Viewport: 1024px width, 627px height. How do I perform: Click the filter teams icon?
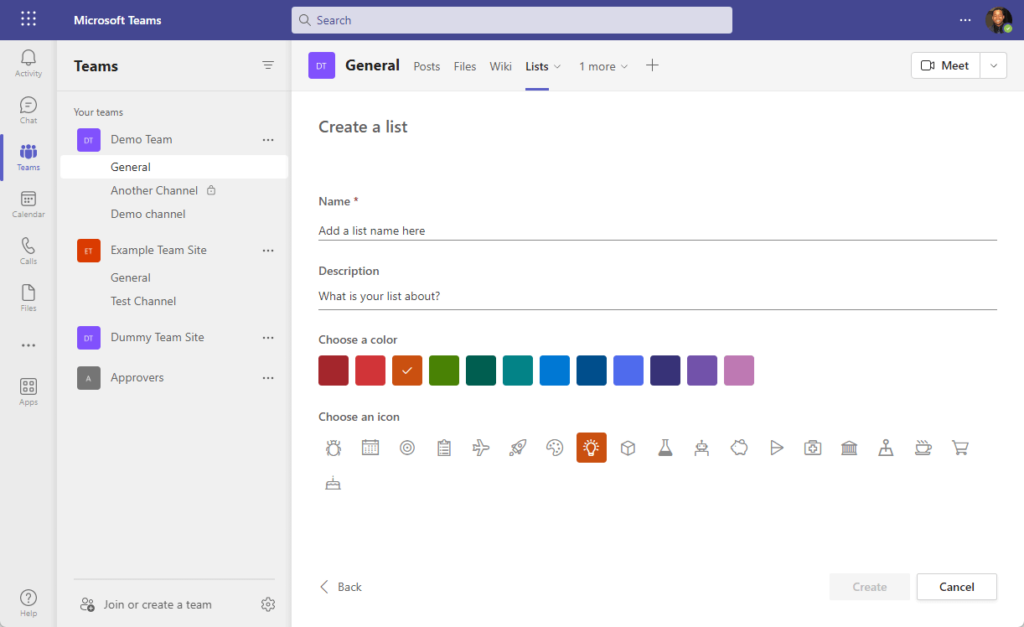click(x=268, y=65)
